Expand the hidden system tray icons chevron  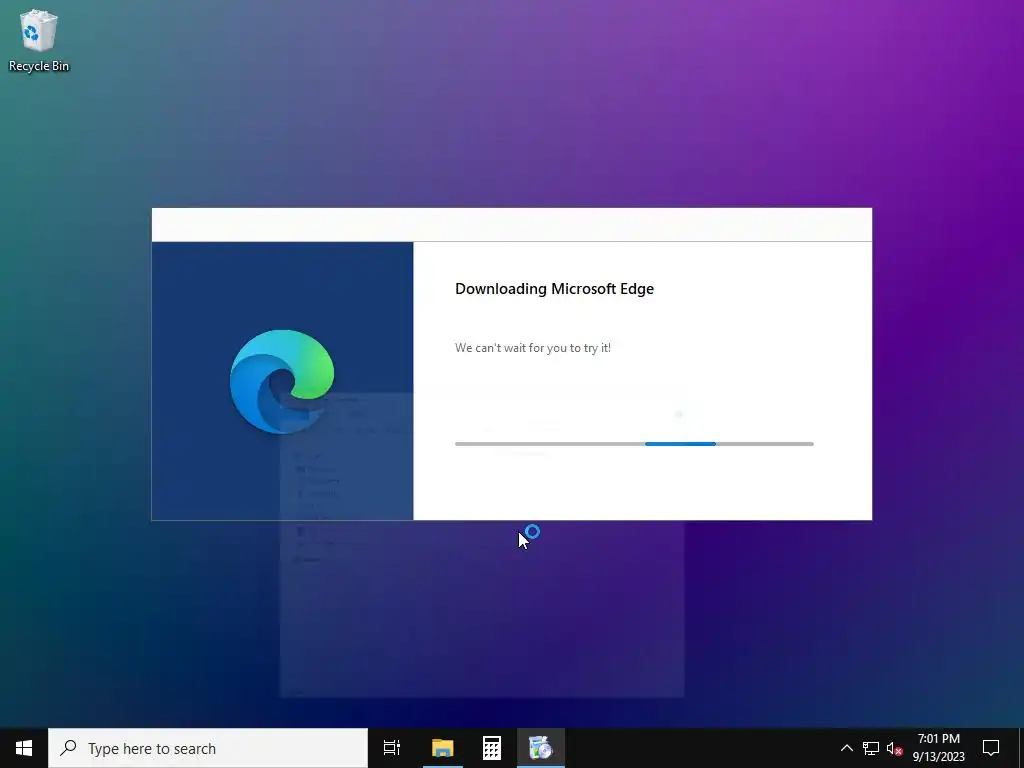click(x=846, y=748)
